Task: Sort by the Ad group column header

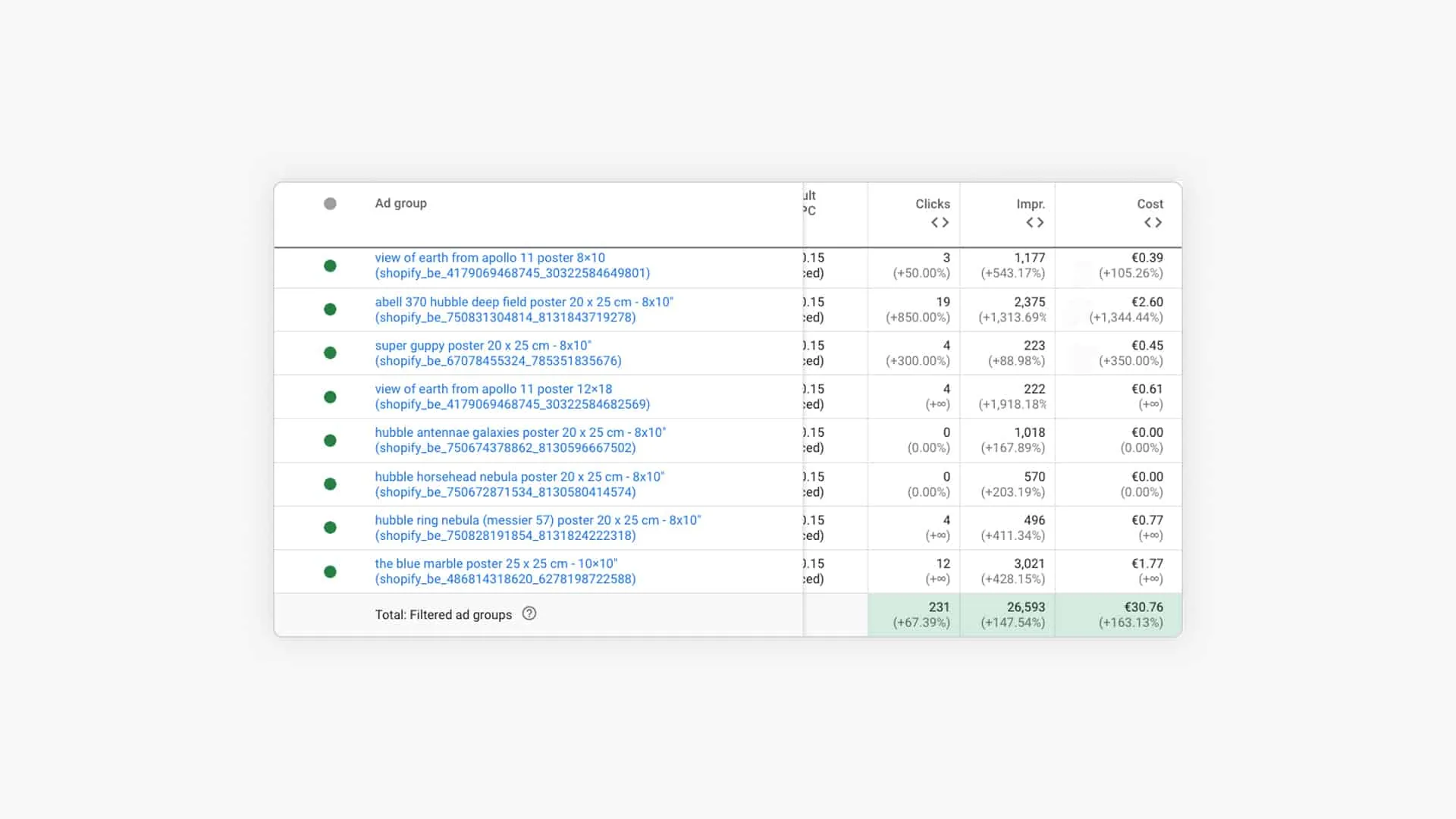Action: (400, 203)
